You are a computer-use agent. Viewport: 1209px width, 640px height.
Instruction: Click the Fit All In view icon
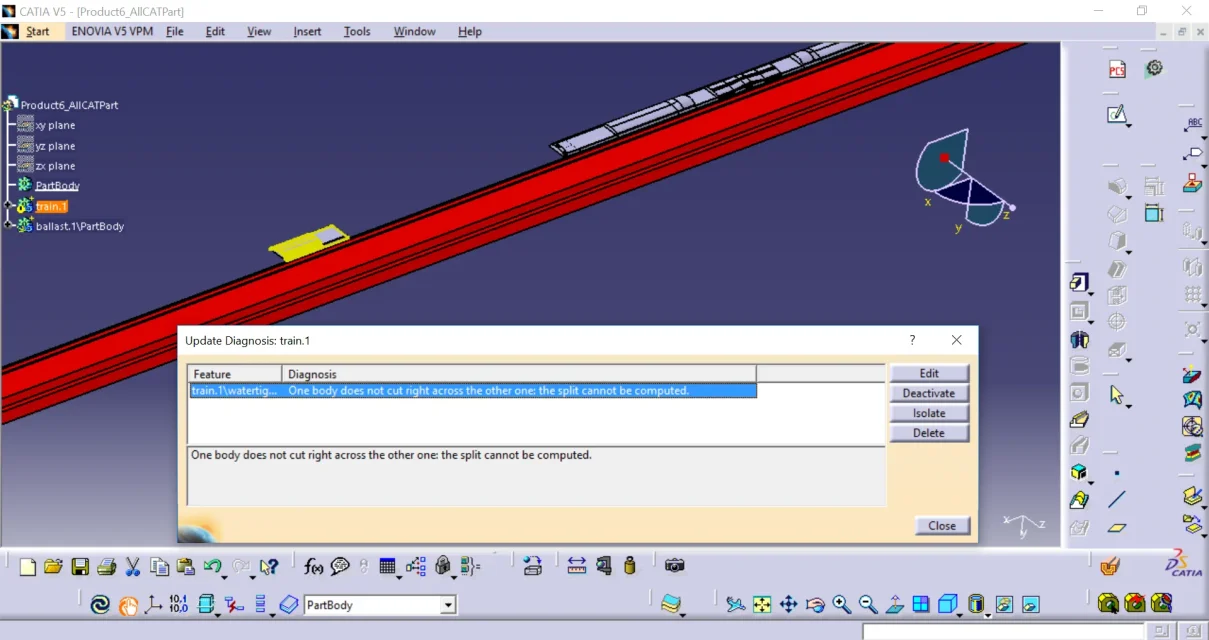(762, 604)
